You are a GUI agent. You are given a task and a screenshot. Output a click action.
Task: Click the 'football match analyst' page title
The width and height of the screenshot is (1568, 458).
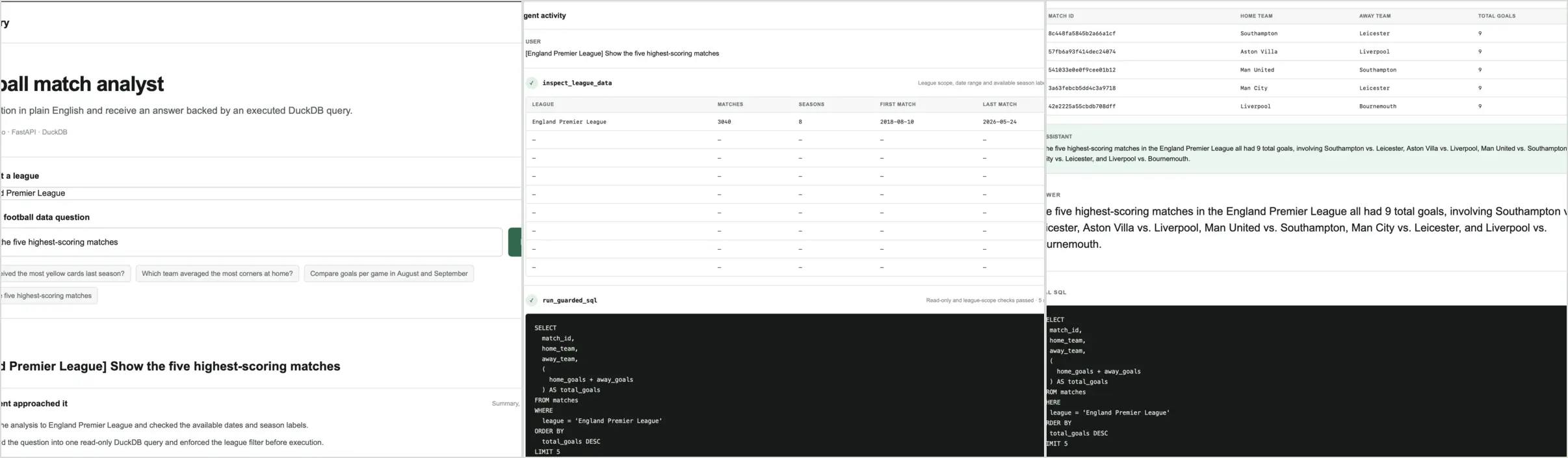(x=82, y=84)
